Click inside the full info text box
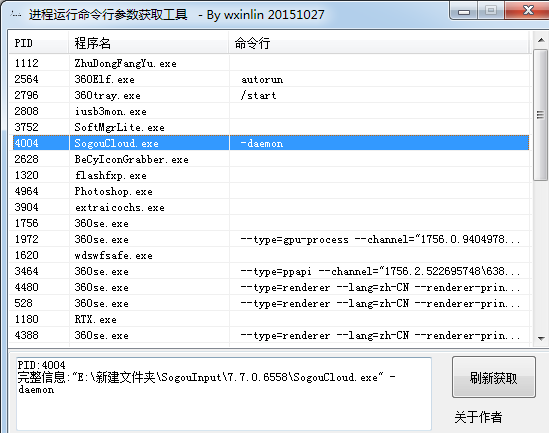 tap(224, 394)
